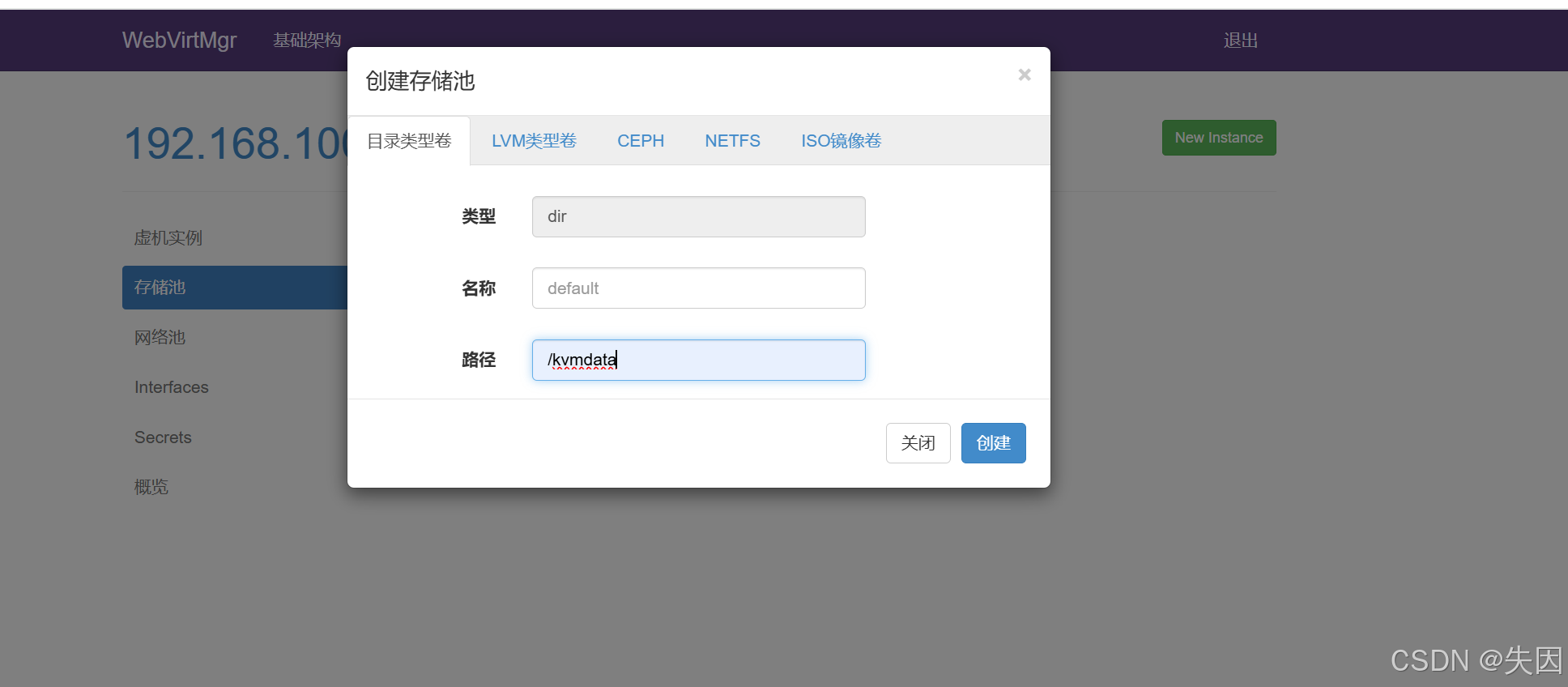Viewport: 1568px width, 687px height.
Task: Open the 基础架构 navigation link
Action: pyautogui.click(x=307, y=40)
